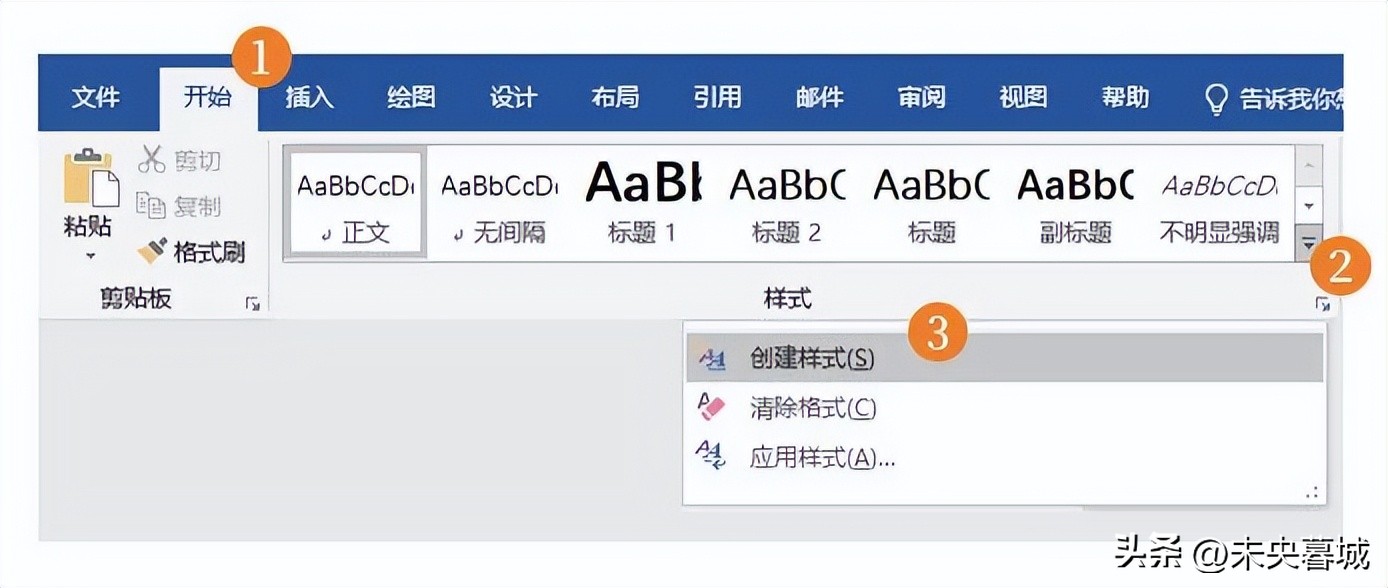Select the Format Painter brush

pos(153,250)
